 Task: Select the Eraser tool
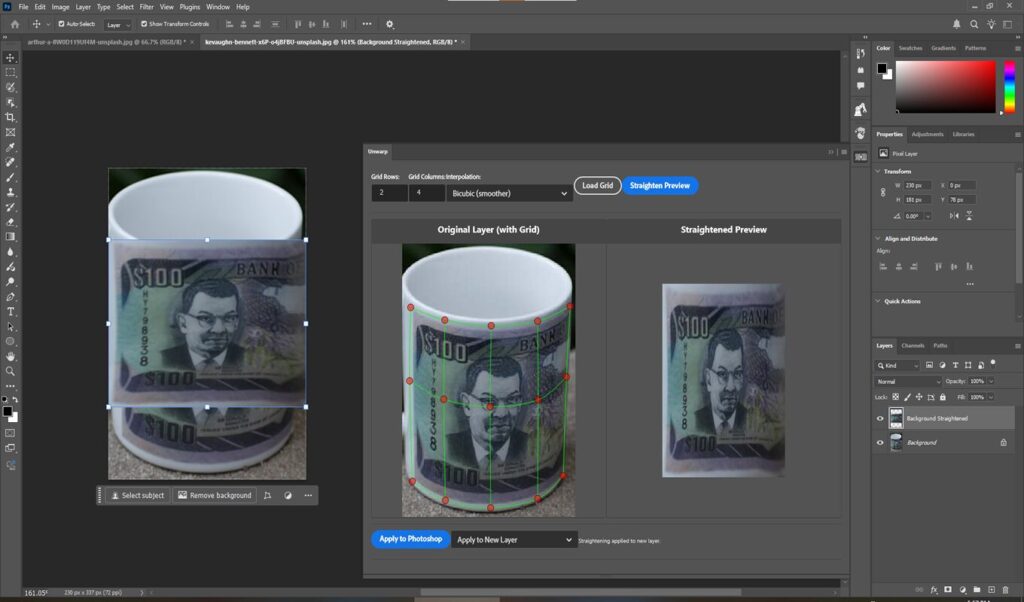10,222
